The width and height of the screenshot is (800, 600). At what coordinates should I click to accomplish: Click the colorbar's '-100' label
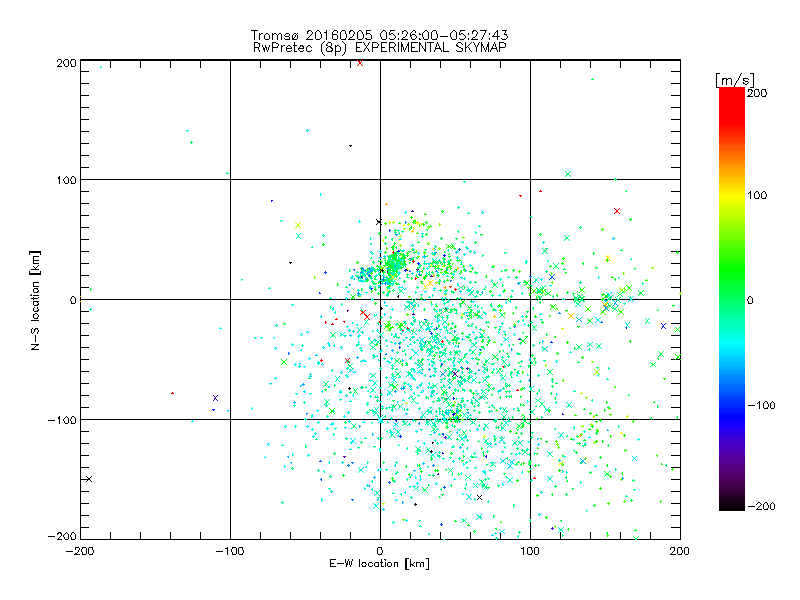(761, 406)
